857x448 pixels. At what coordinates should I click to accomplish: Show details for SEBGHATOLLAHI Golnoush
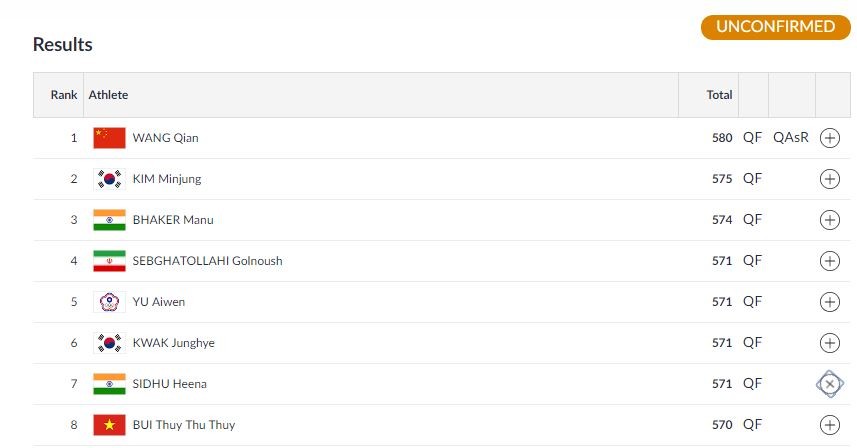pyautogui.click(x=830, y=261)
